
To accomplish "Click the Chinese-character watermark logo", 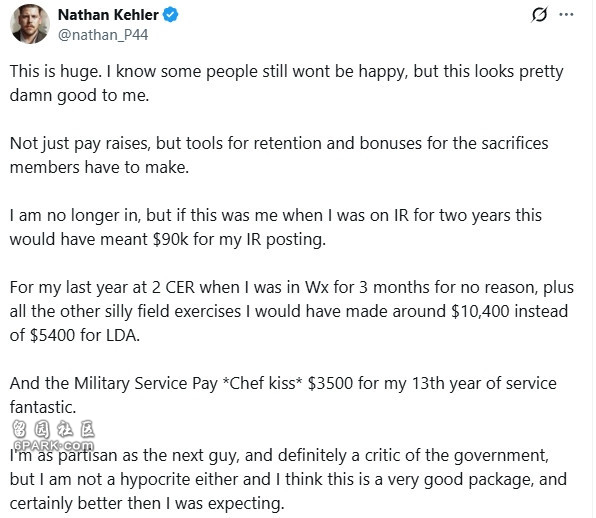I will [53, 429].
